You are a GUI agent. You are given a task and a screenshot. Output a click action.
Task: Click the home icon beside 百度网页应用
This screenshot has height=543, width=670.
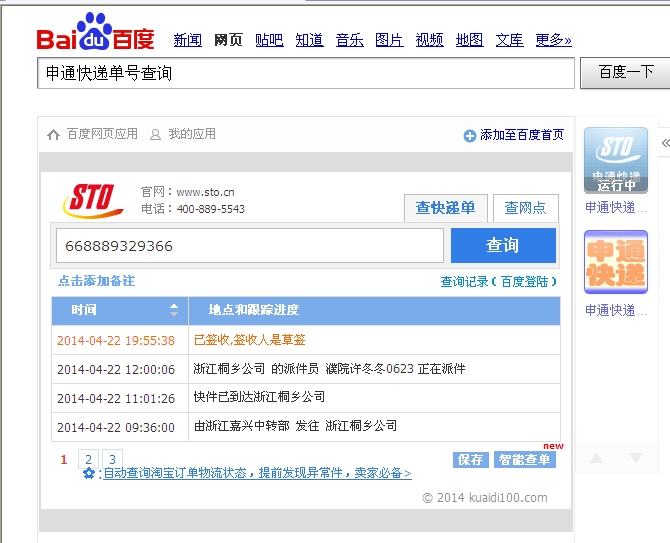coord(53,135)
